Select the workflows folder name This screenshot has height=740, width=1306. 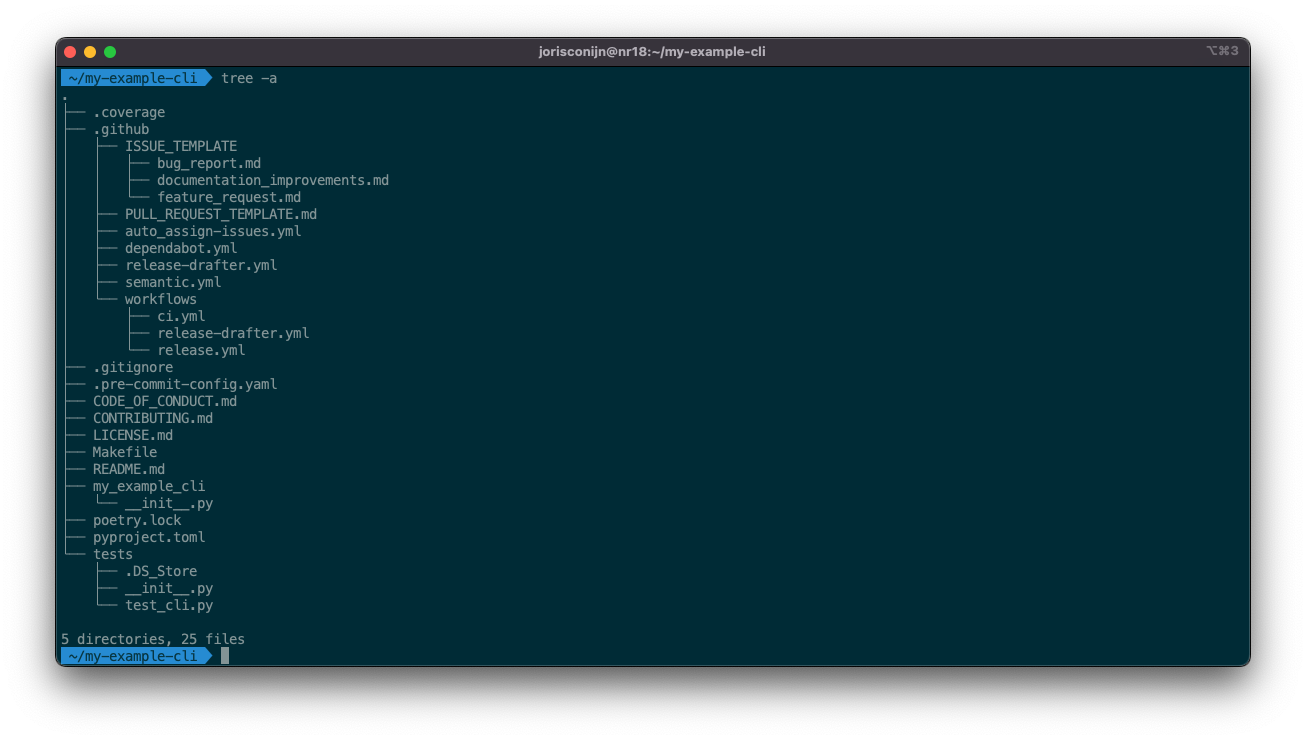click(x=159, y=298)
